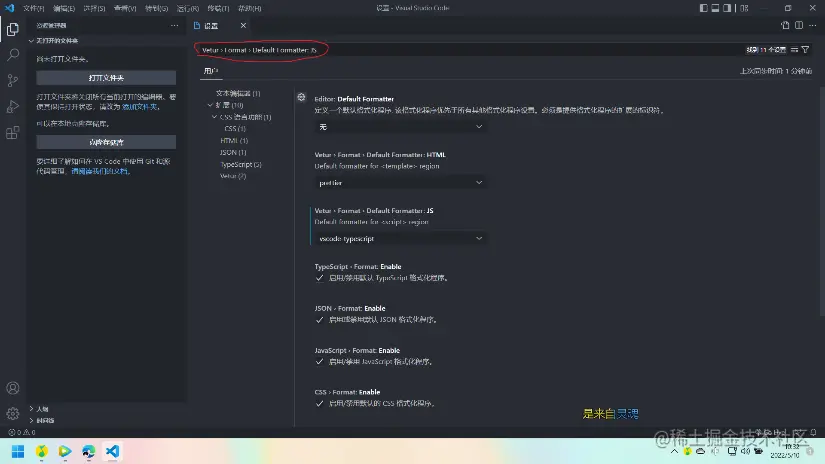The height and width of the screenshot is (464, 825).
Task: Open the View menu
Action: tap(125, 8)
